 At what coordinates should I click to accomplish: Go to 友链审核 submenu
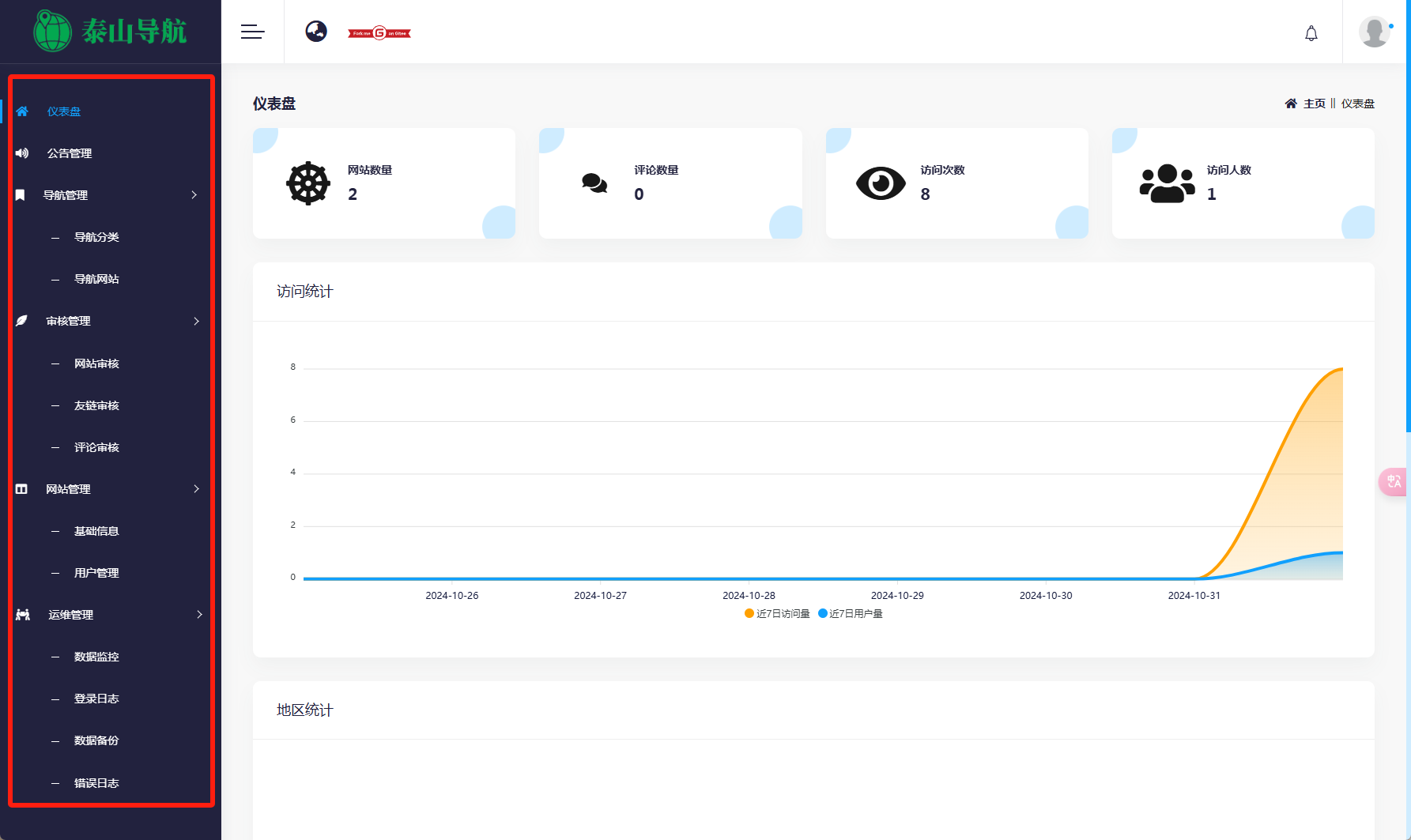pyautogui.click(x=96, y=405)
